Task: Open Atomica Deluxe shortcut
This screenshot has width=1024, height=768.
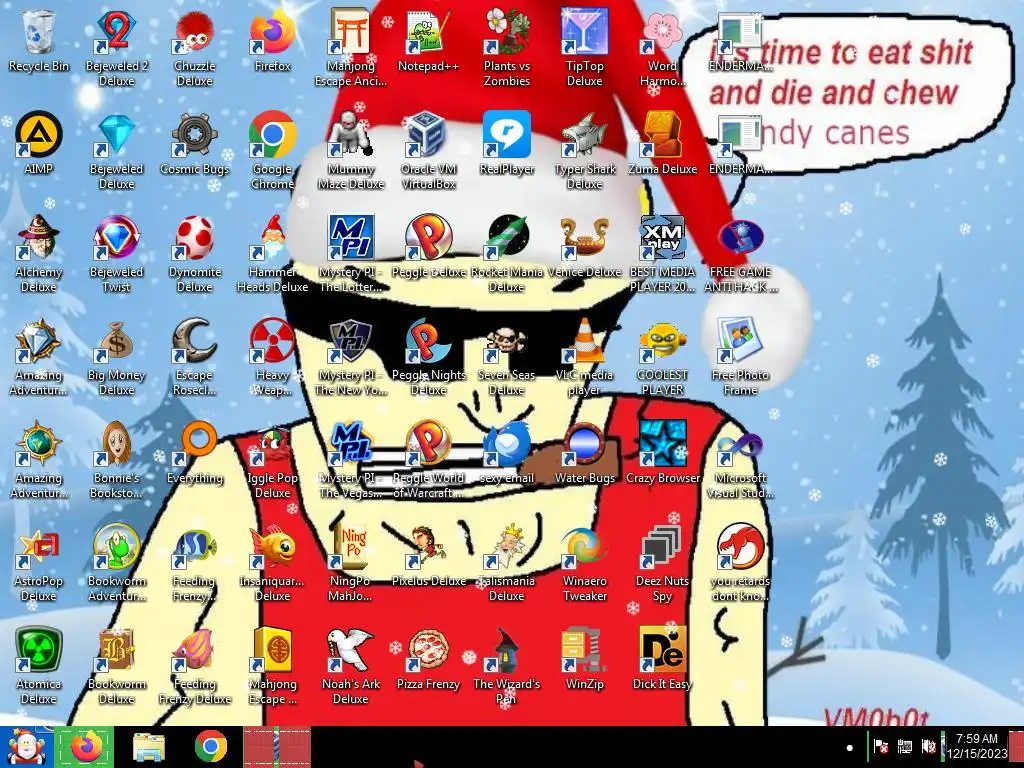Action: 39,667
